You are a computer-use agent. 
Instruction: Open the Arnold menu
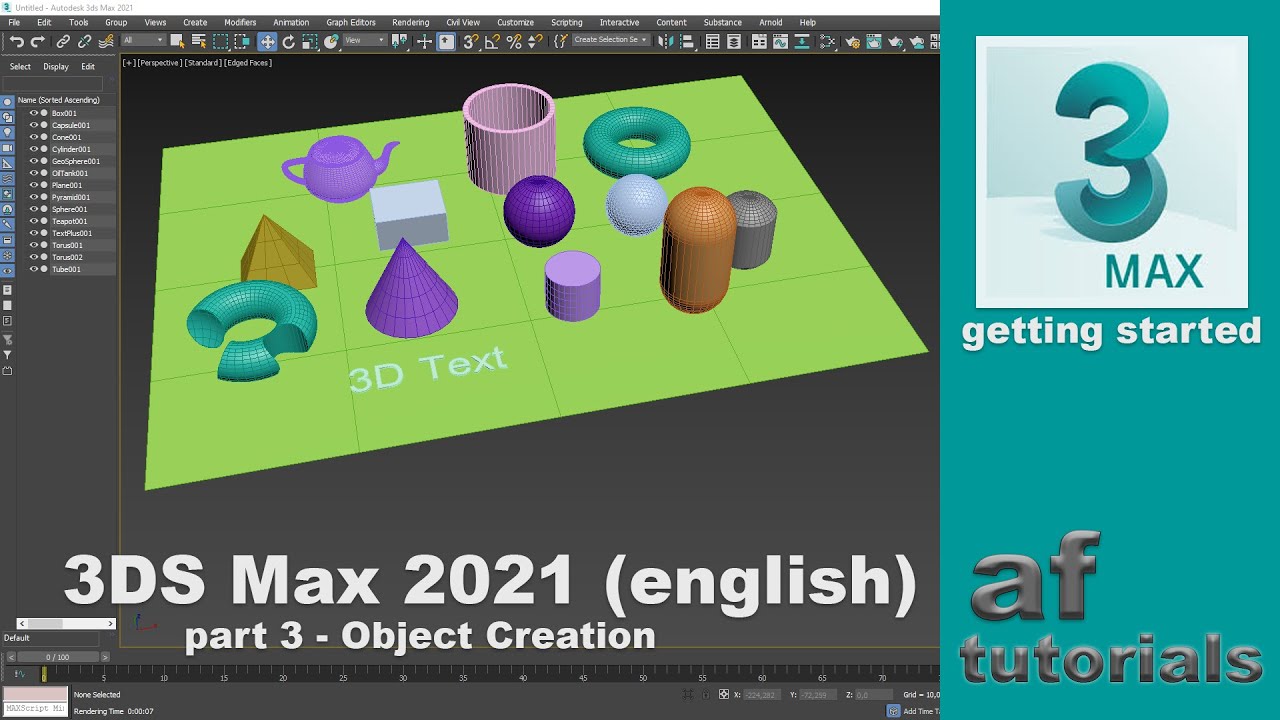tap(771, 22)
